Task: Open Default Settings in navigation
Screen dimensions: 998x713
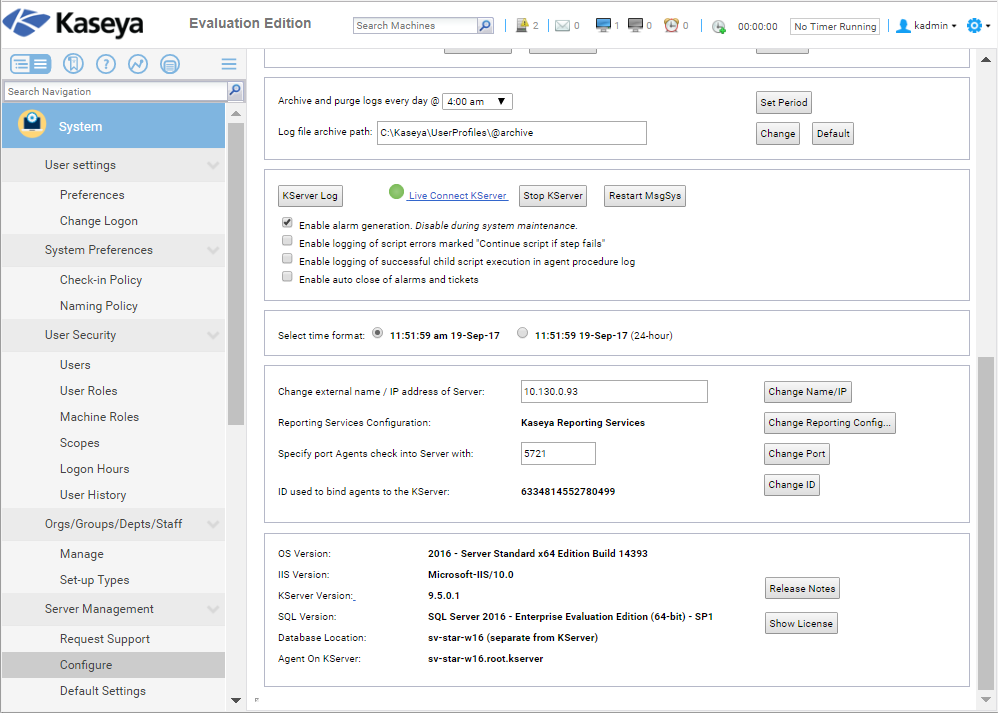Action: click(102, 691)
